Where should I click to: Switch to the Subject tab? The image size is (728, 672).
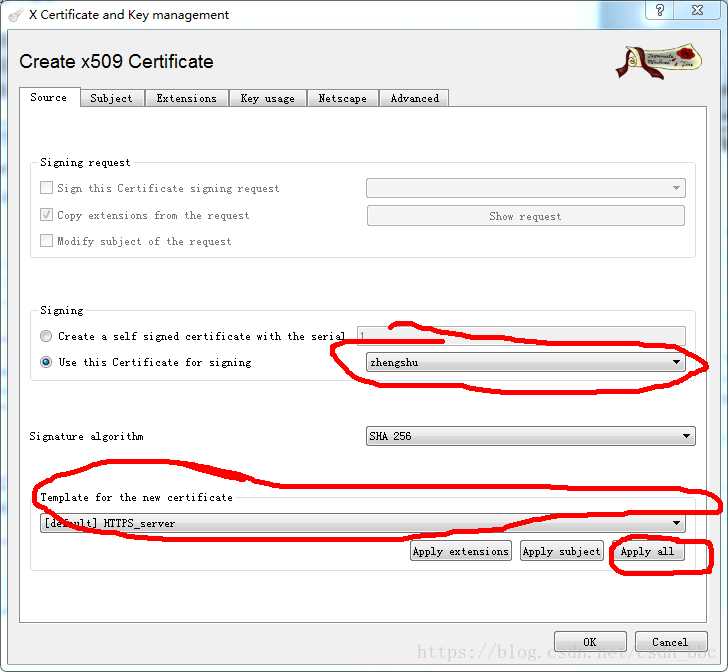pos(111,98)
